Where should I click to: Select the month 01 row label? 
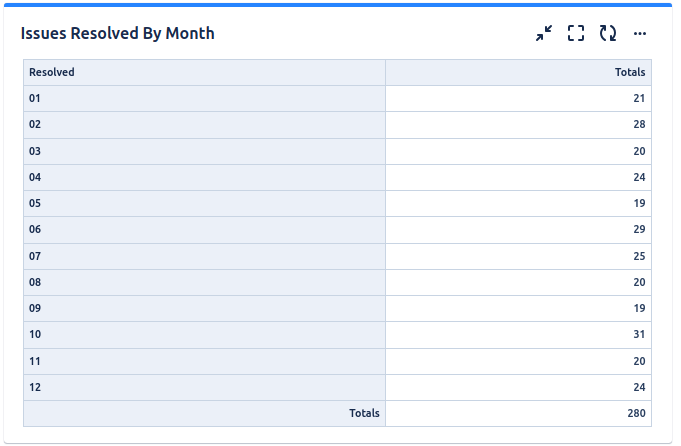(x=35, y=98)
